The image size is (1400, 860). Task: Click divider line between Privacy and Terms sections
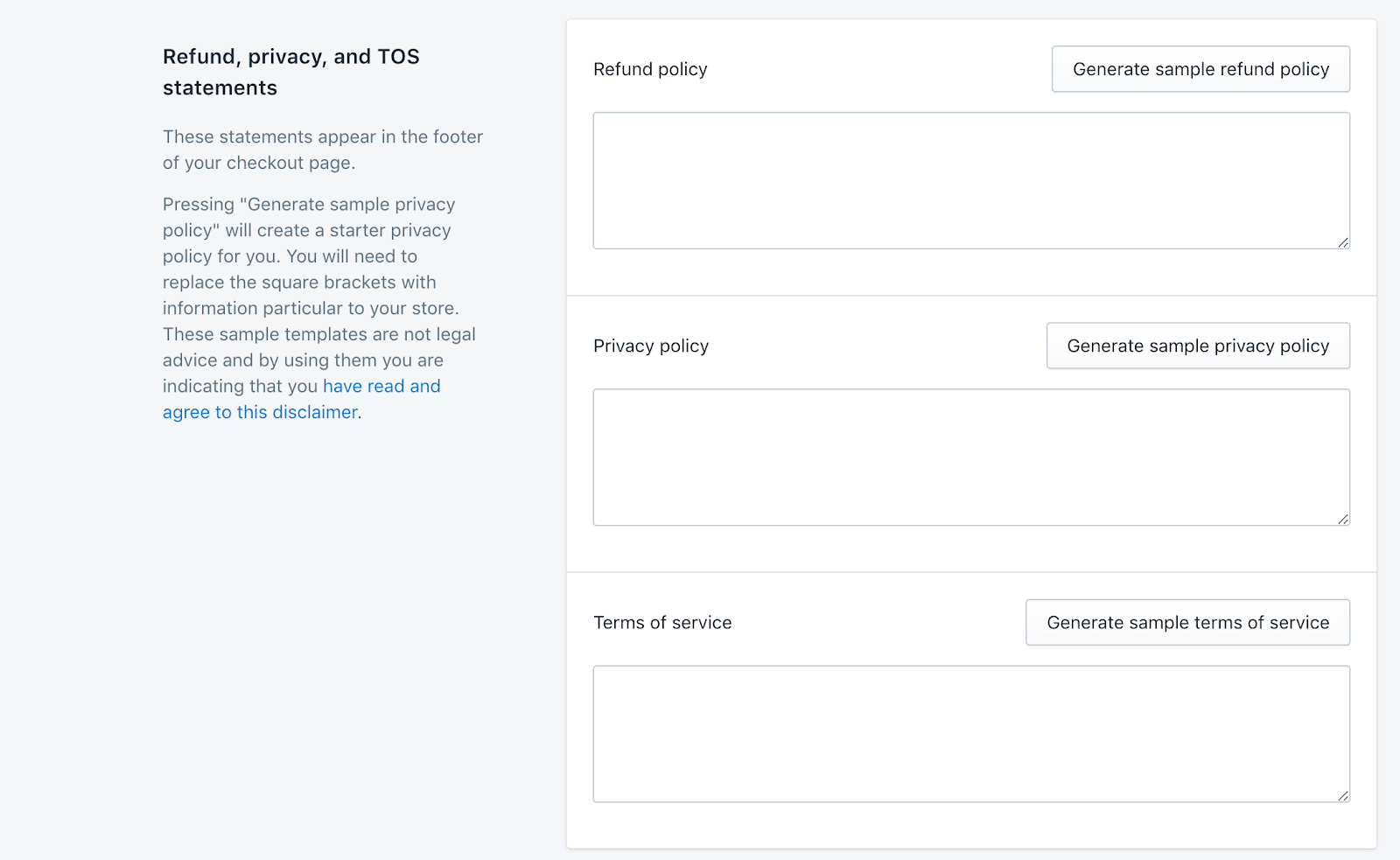[971, 572]
